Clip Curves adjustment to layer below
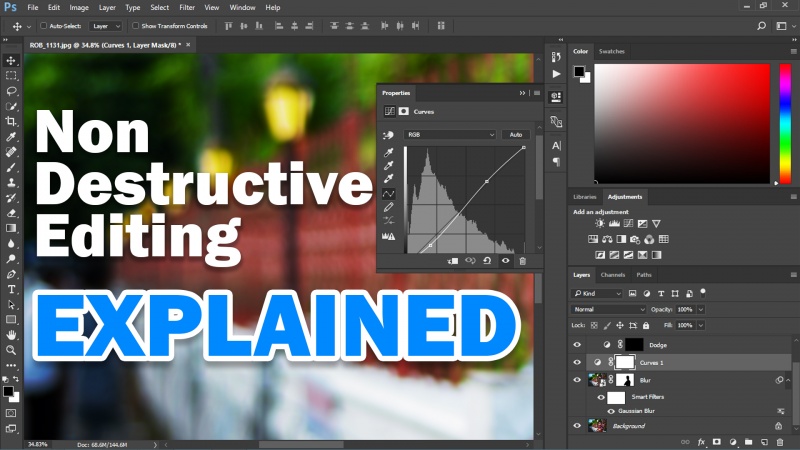 tap(453, 261)
